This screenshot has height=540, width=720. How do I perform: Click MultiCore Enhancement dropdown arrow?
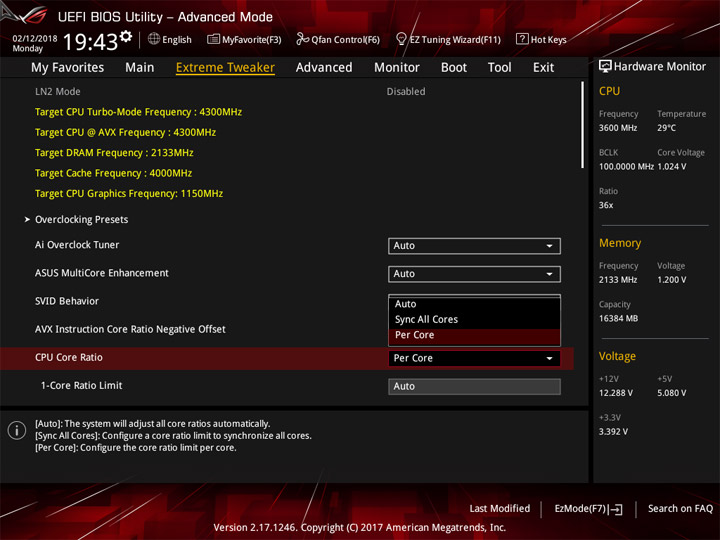click(549, 274)
